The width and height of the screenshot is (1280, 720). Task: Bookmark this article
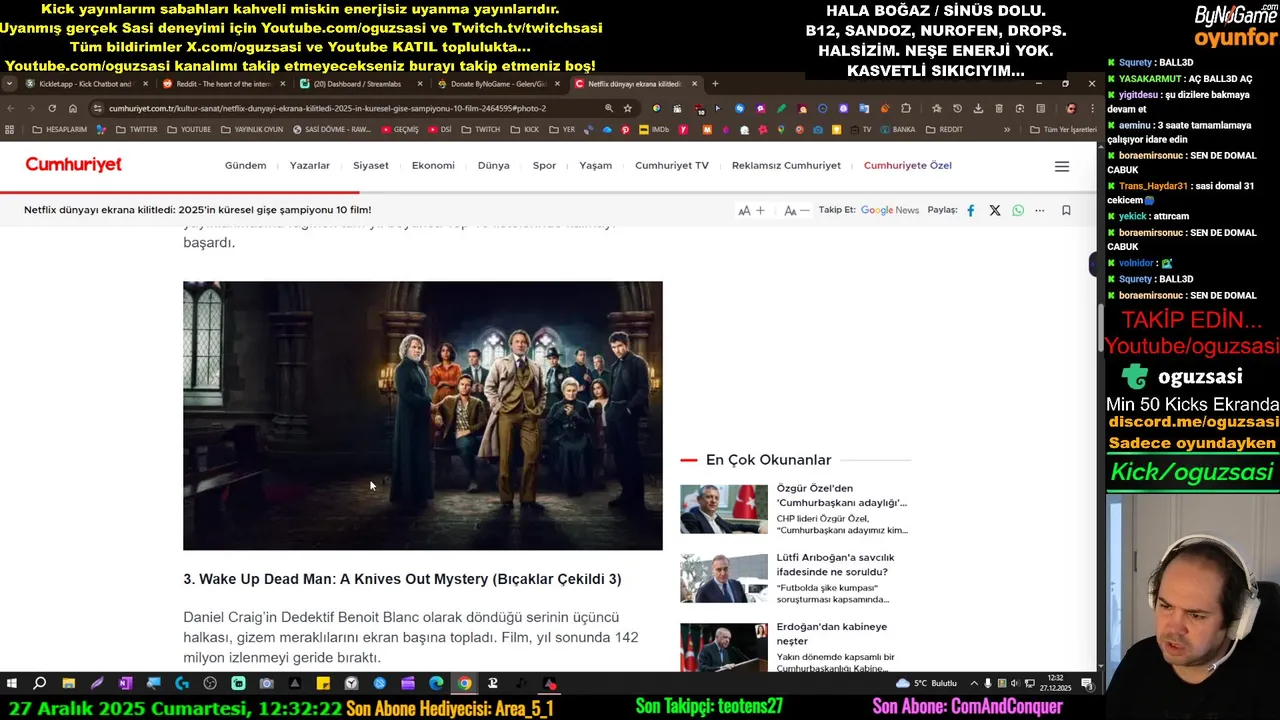click(1066, 210)
